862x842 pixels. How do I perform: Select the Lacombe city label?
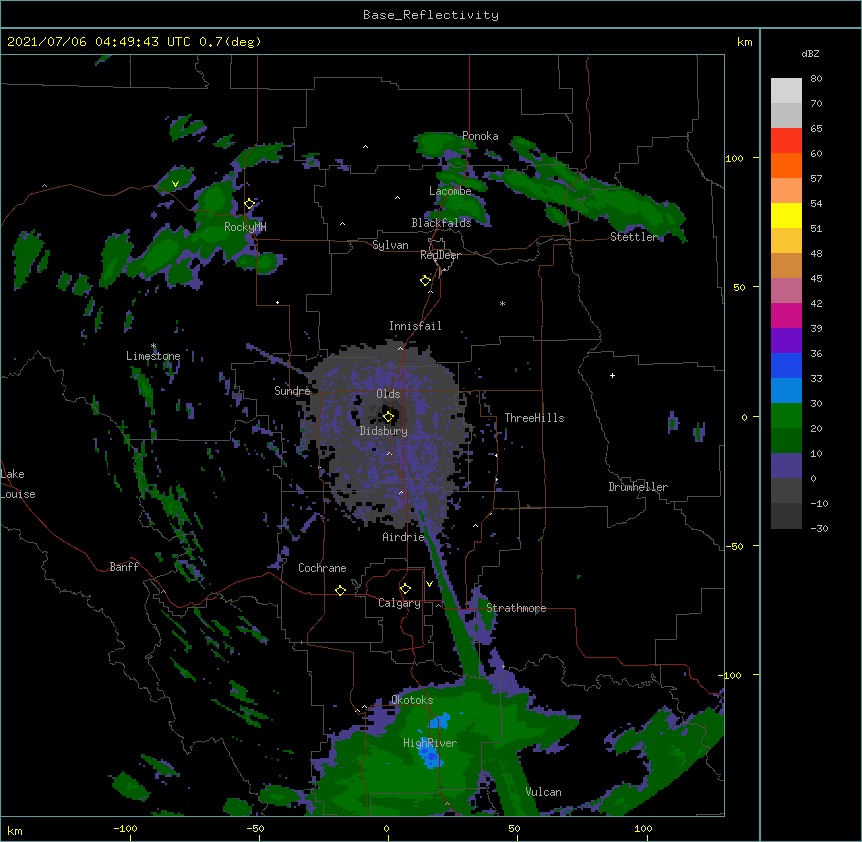450,191
